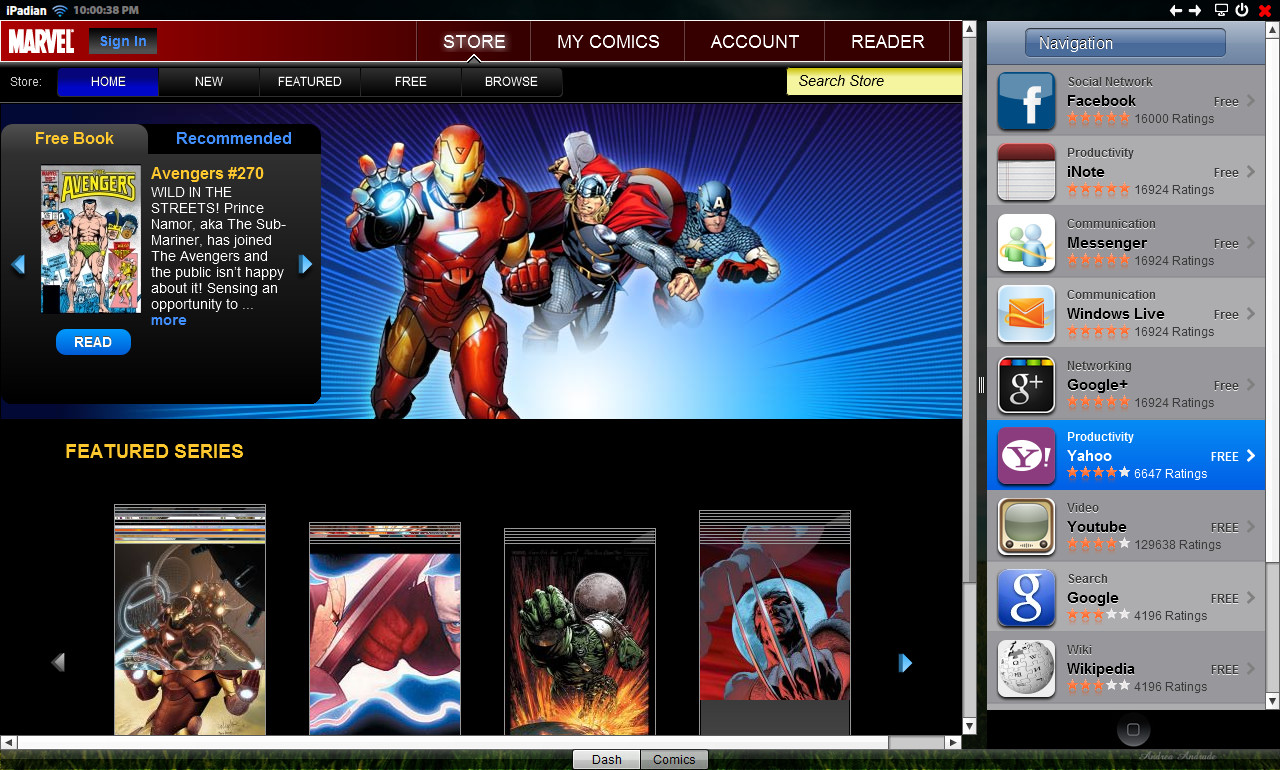Launch the iNote notepad icon
The height and width of the screenshot is (770, 1280).
(x=1026, y=172)
